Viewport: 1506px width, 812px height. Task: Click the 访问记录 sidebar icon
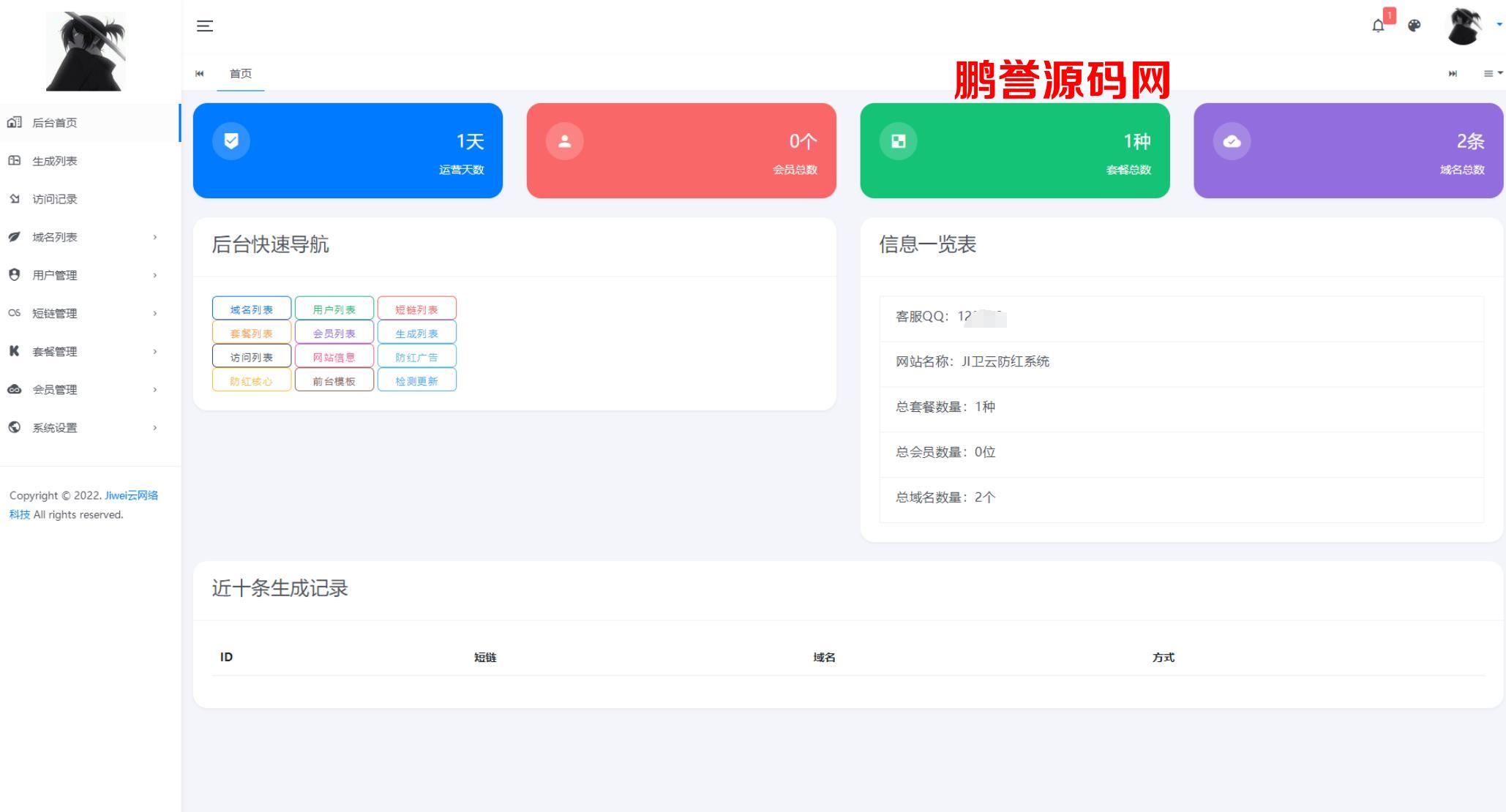pos(14,198)
